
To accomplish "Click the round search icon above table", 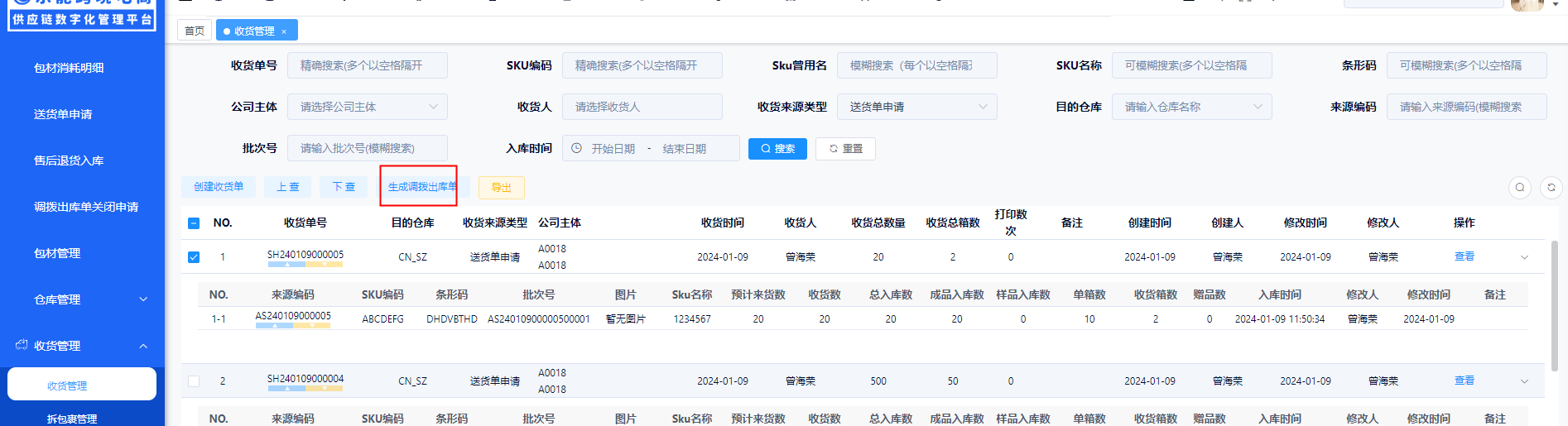I will (x=1519, y=188).
